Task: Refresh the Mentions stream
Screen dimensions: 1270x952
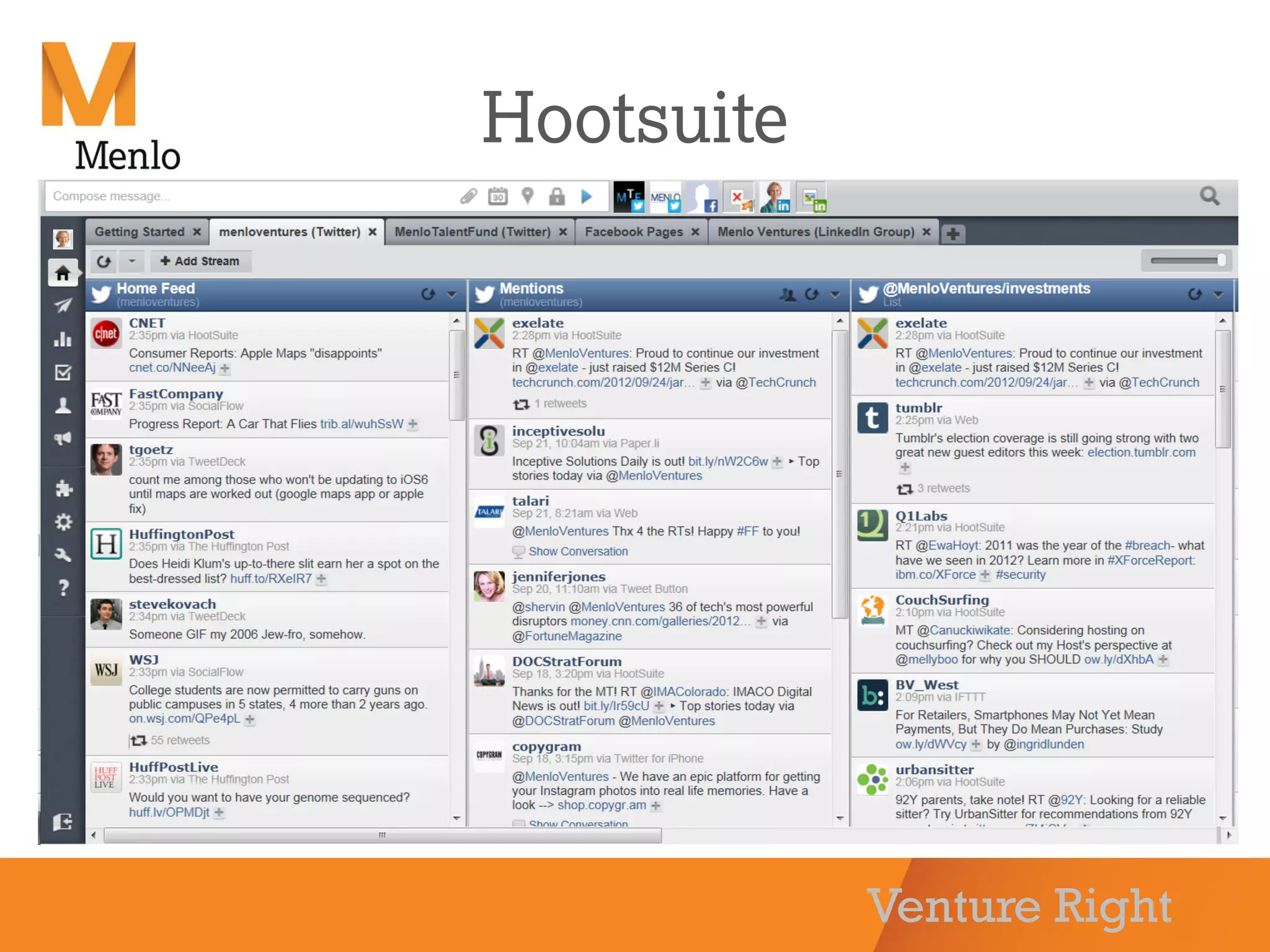Action: tap(812, 294)
